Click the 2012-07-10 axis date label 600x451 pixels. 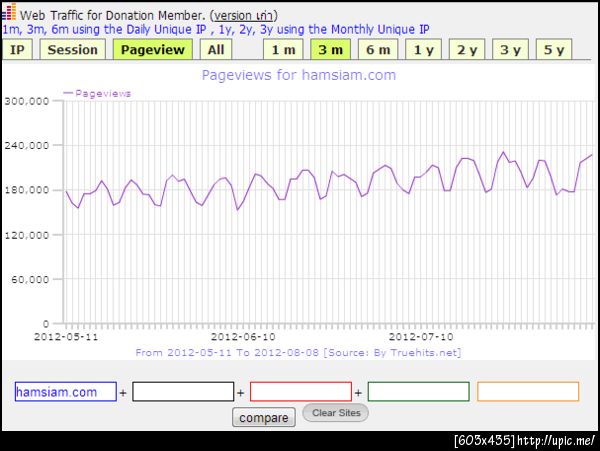click(x=421, y=337)
